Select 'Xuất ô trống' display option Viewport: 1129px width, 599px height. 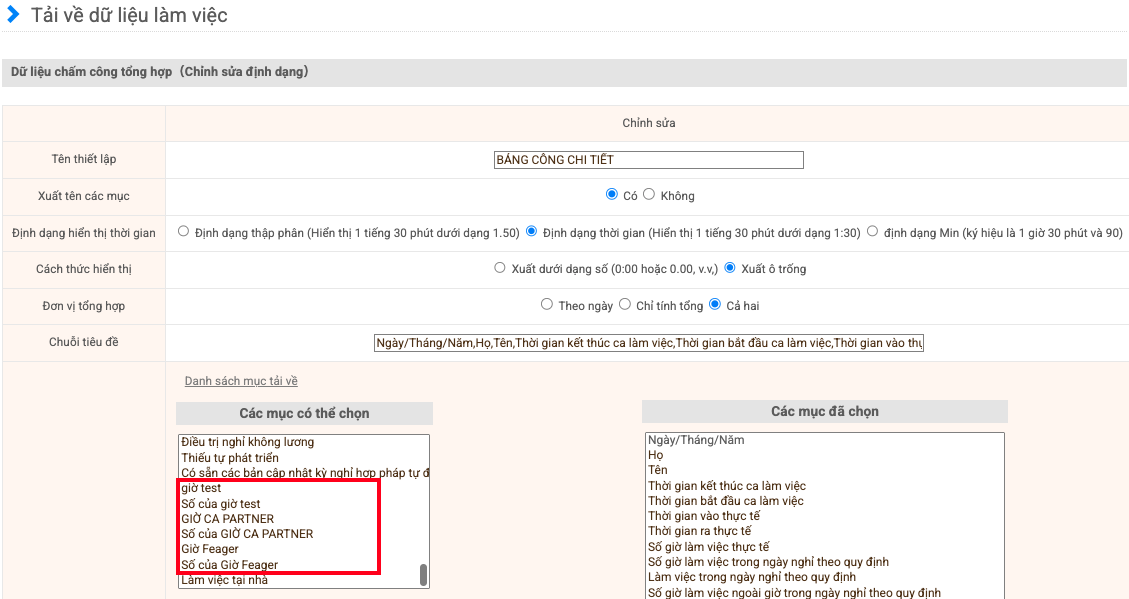point(730,268)
